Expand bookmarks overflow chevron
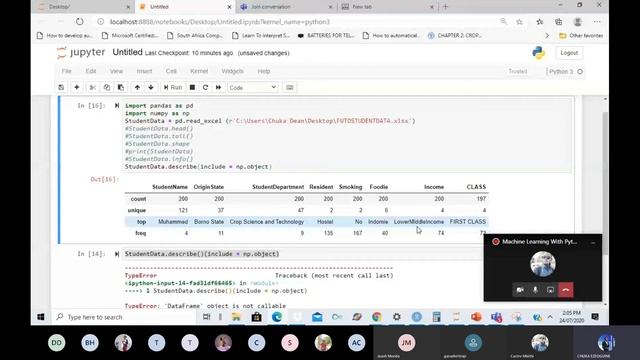Viewport: 640px width, 360px height. 547,36
